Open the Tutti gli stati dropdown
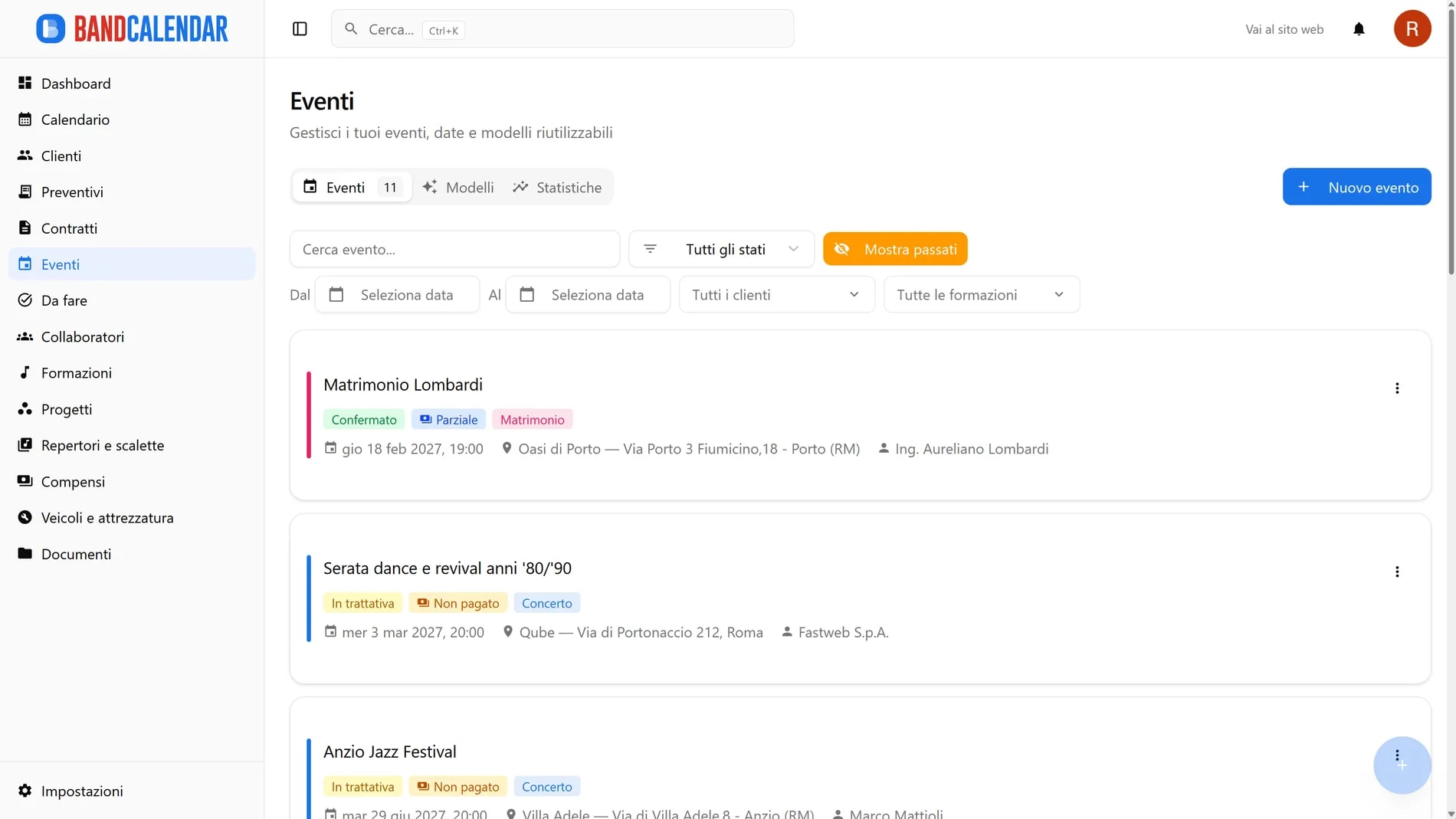1456x819 pixels. point(721,249)
